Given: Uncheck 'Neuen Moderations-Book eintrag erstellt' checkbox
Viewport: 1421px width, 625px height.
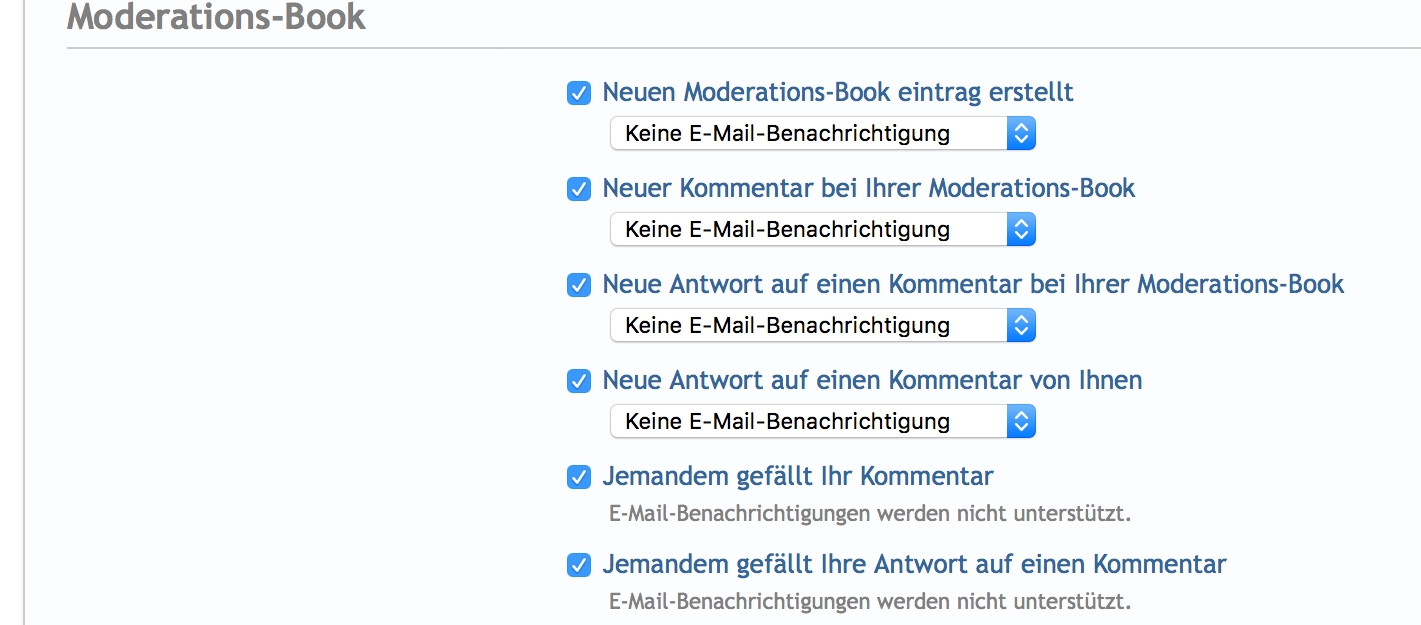Looking at the screenshot, I should click(579, 94).
